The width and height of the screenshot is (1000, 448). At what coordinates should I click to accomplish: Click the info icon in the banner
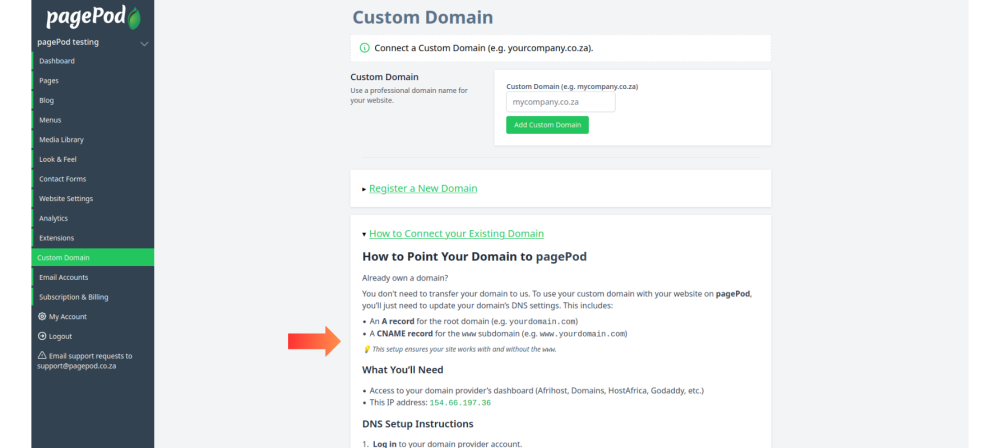pos(365,48)
